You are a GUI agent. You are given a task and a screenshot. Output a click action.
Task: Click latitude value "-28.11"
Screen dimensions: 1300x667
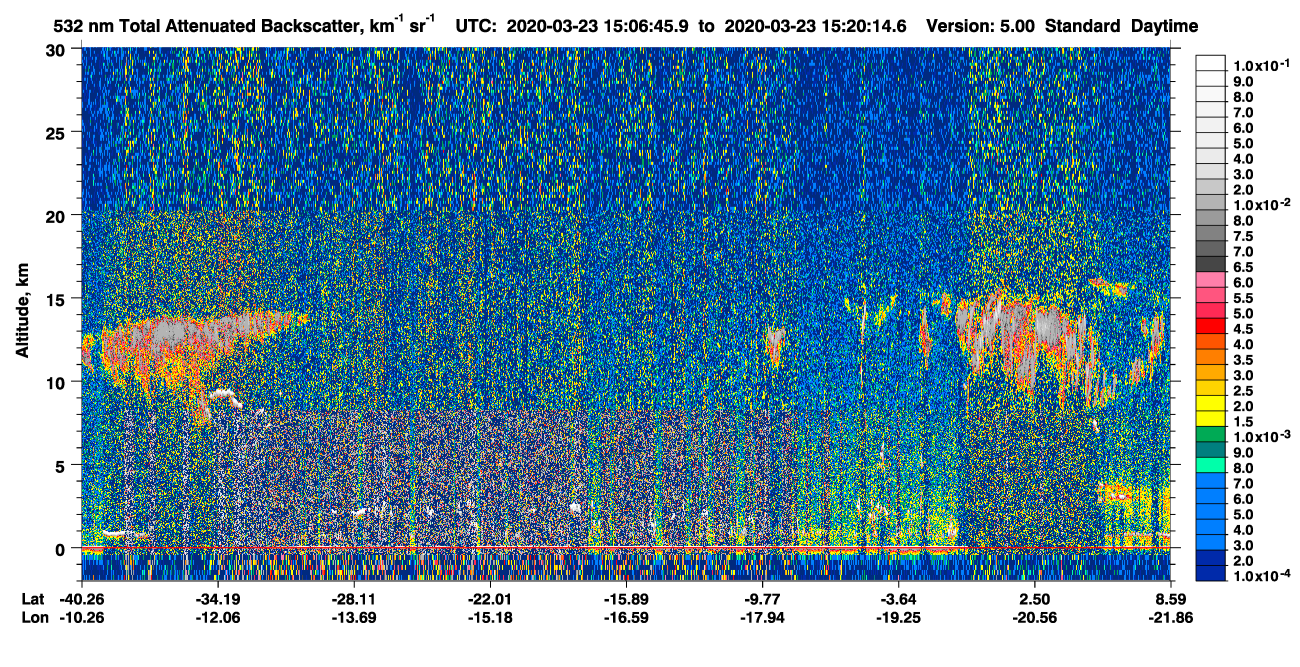pos(354,599)
